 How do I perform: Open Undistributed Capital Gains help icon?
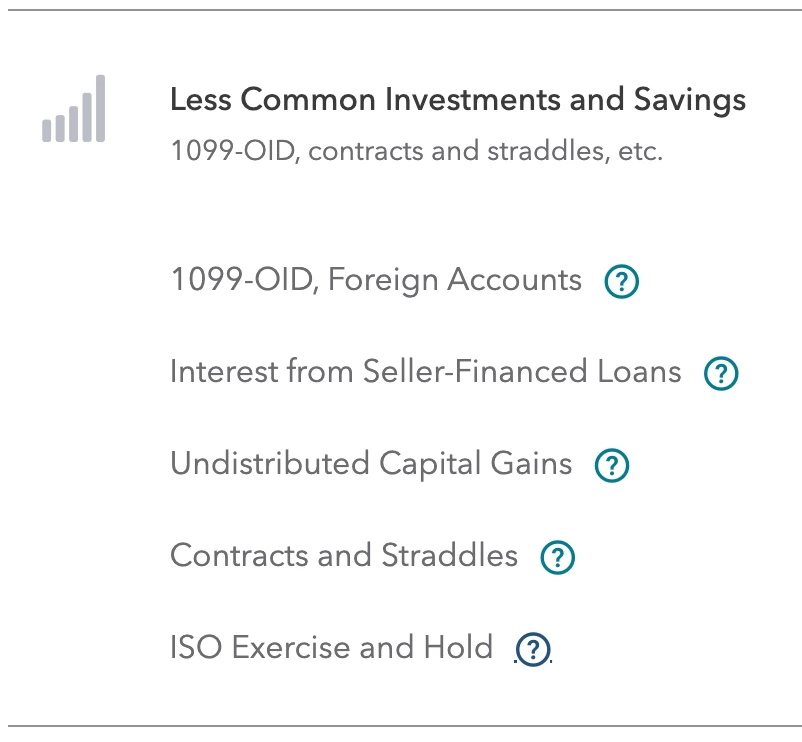point(612,465)
